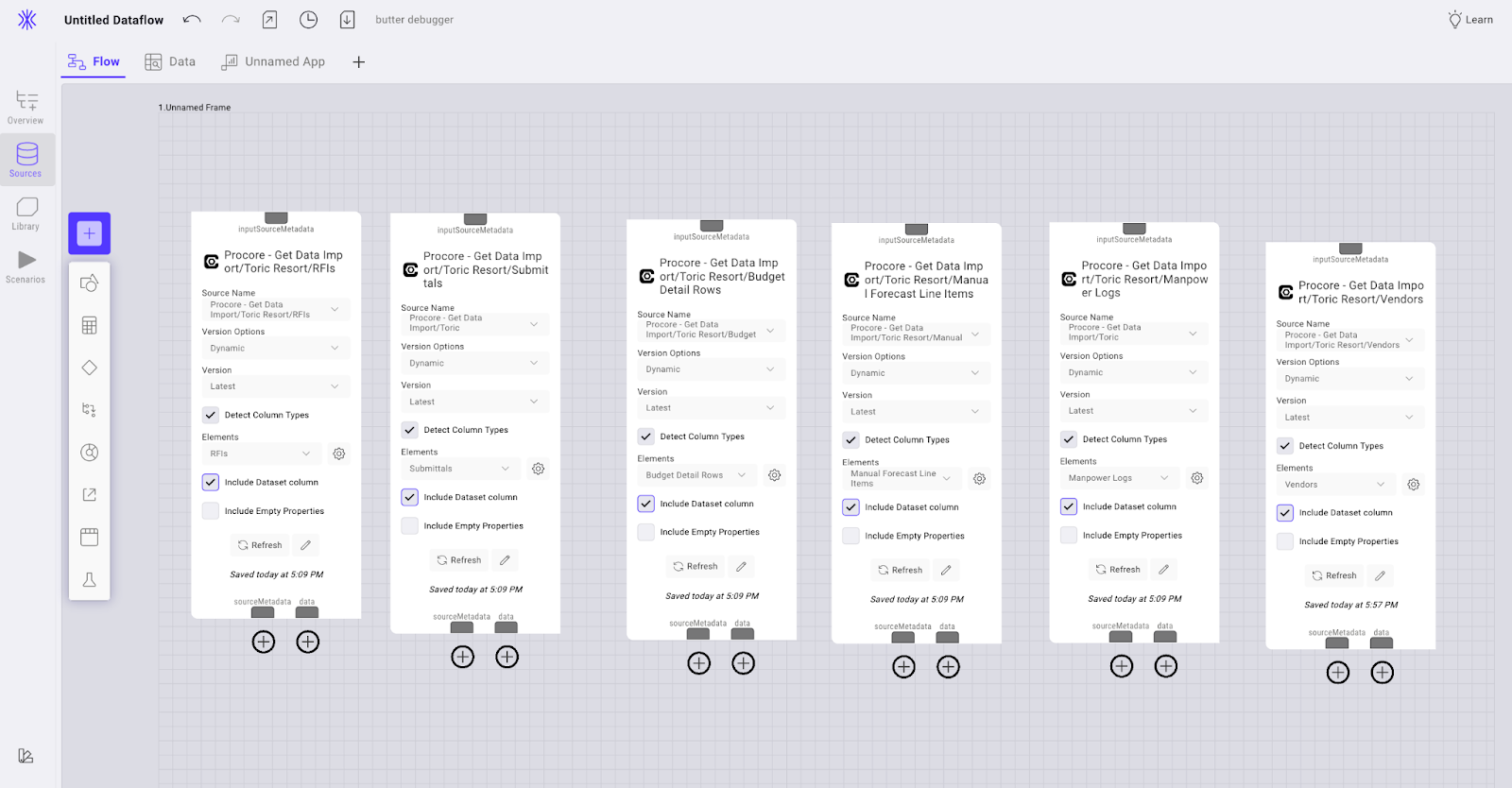The height and width of the screenshot is (788, 1512).
Task: Click pencil edit icon on Vendors card
Action: pyautogui.click(x=1381, y=575)
